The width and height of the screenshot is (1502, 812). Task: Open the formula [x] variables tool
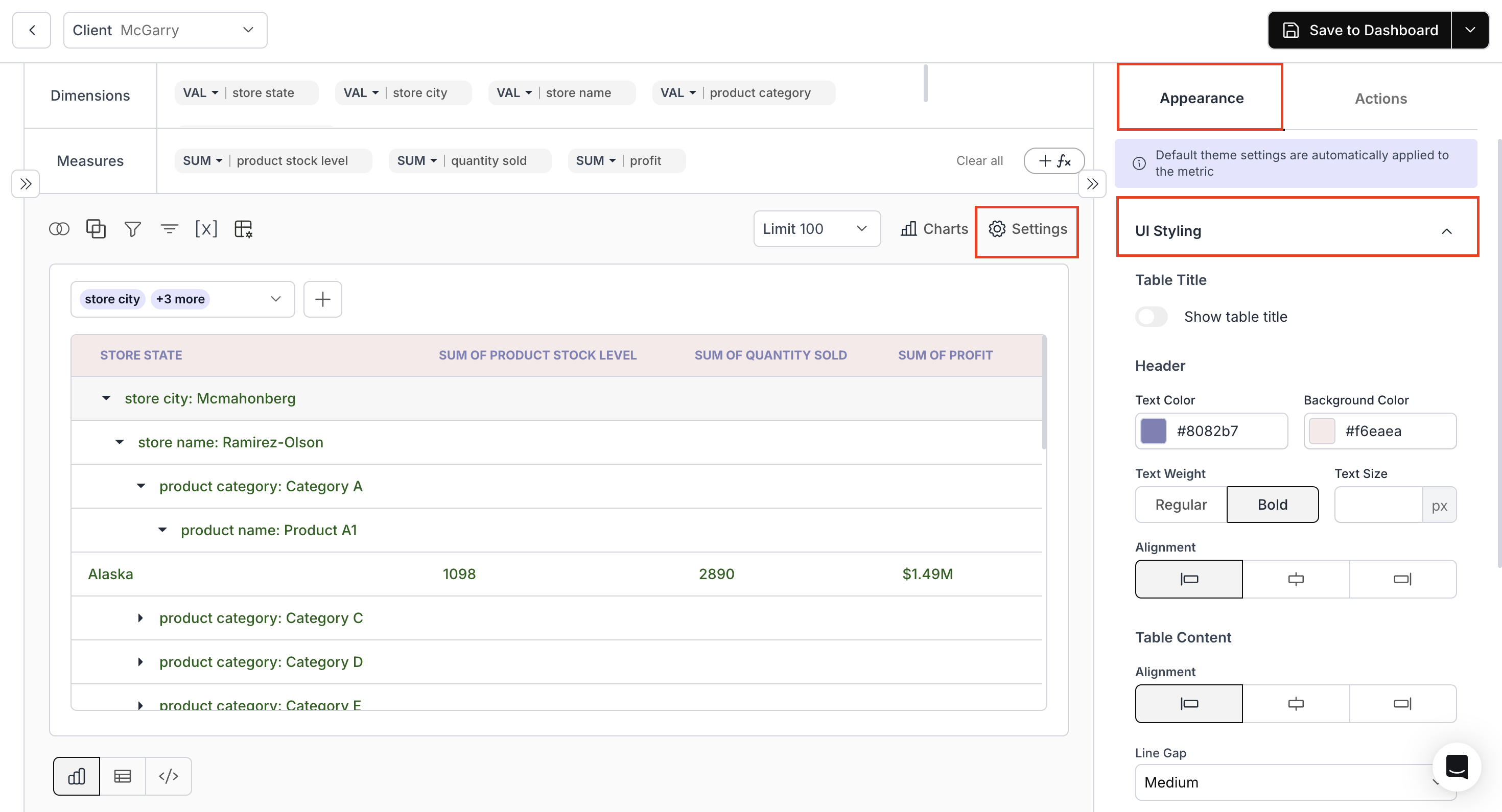pos(206,228)
